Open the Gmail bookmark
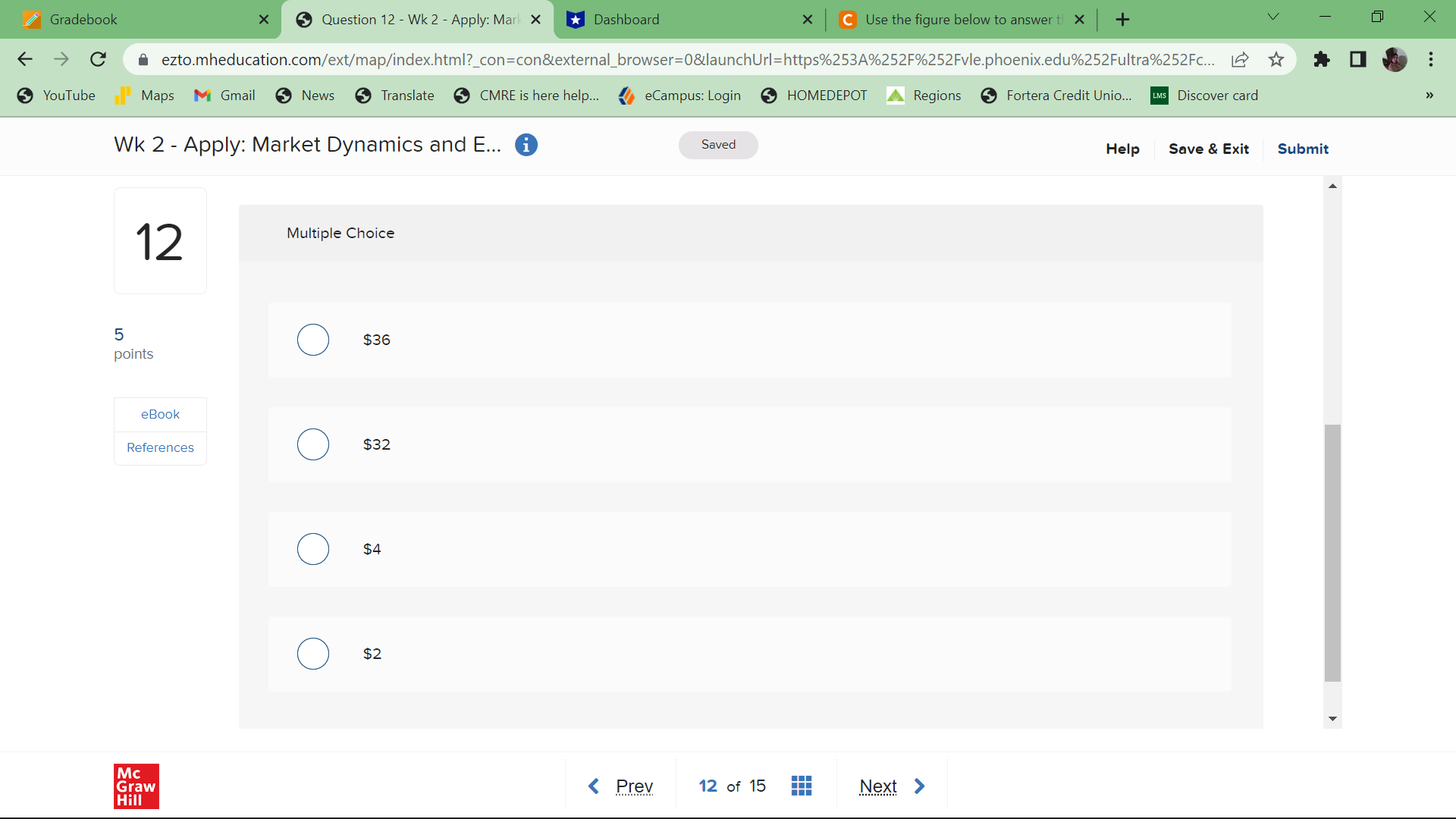1456x819 pixels. [x=224, y=96]
